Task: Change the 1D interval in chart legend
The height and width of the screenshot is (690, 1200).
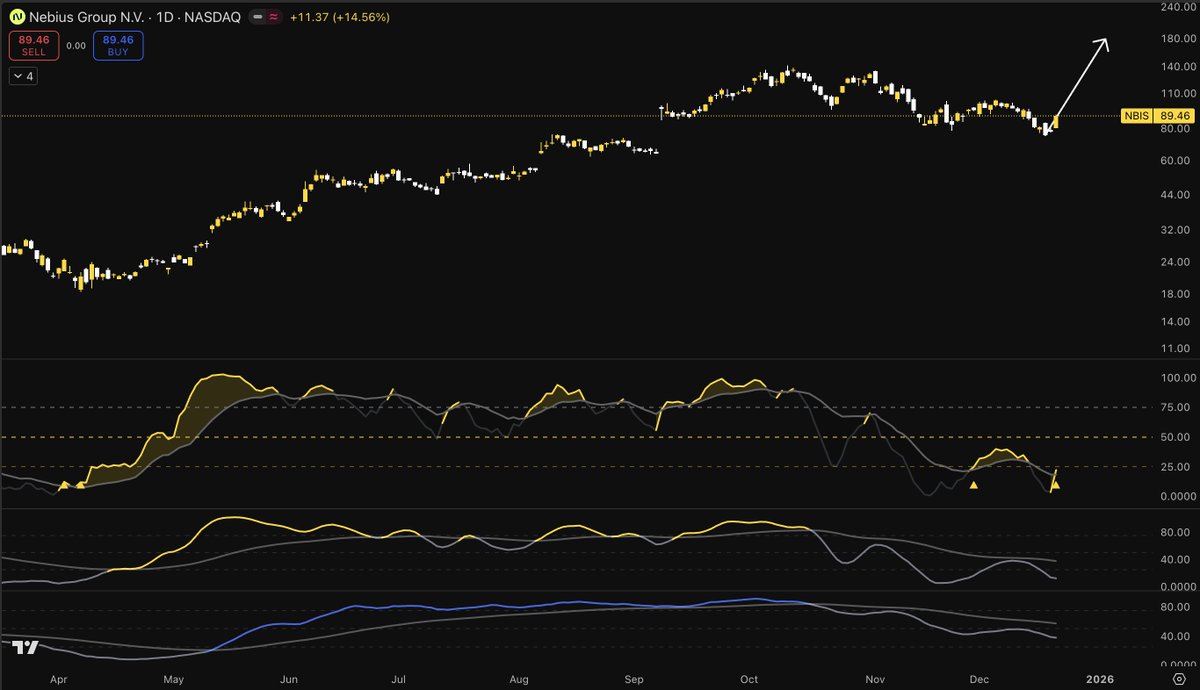Action: (x=163, y=18)
